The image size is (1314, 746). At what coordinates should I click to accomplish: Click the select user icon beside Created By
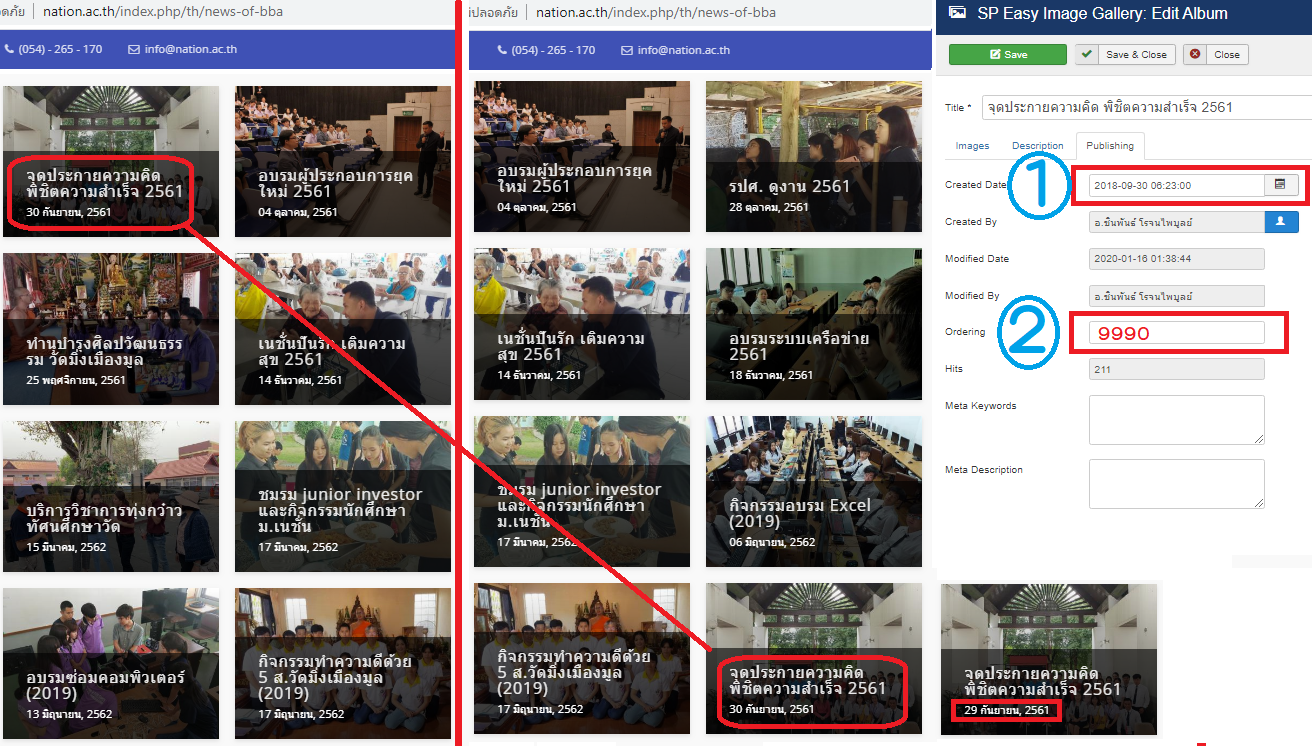[1281, 222]
